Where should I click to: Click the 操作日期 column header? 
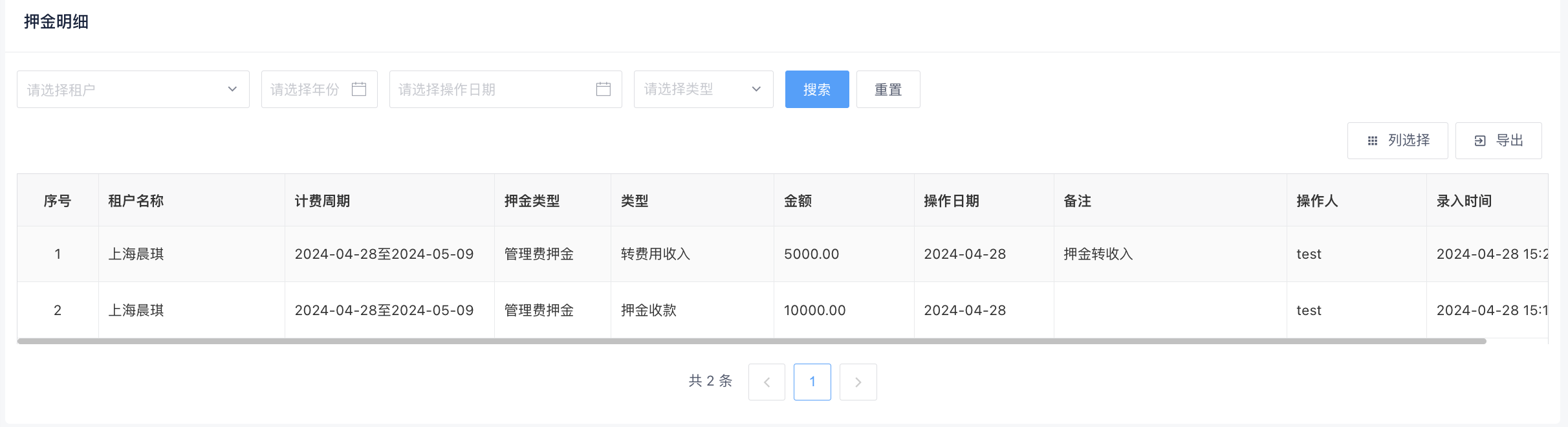point(951,201)
